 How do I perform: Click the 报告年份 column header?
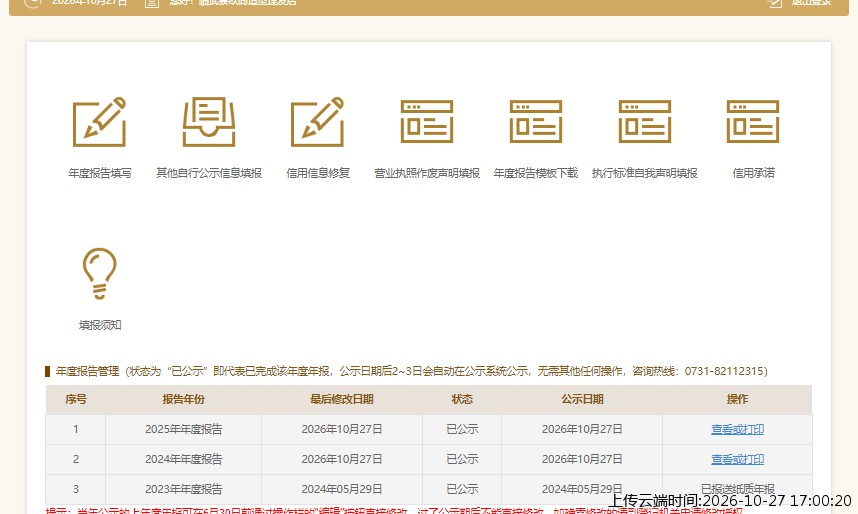coord(183,400)
